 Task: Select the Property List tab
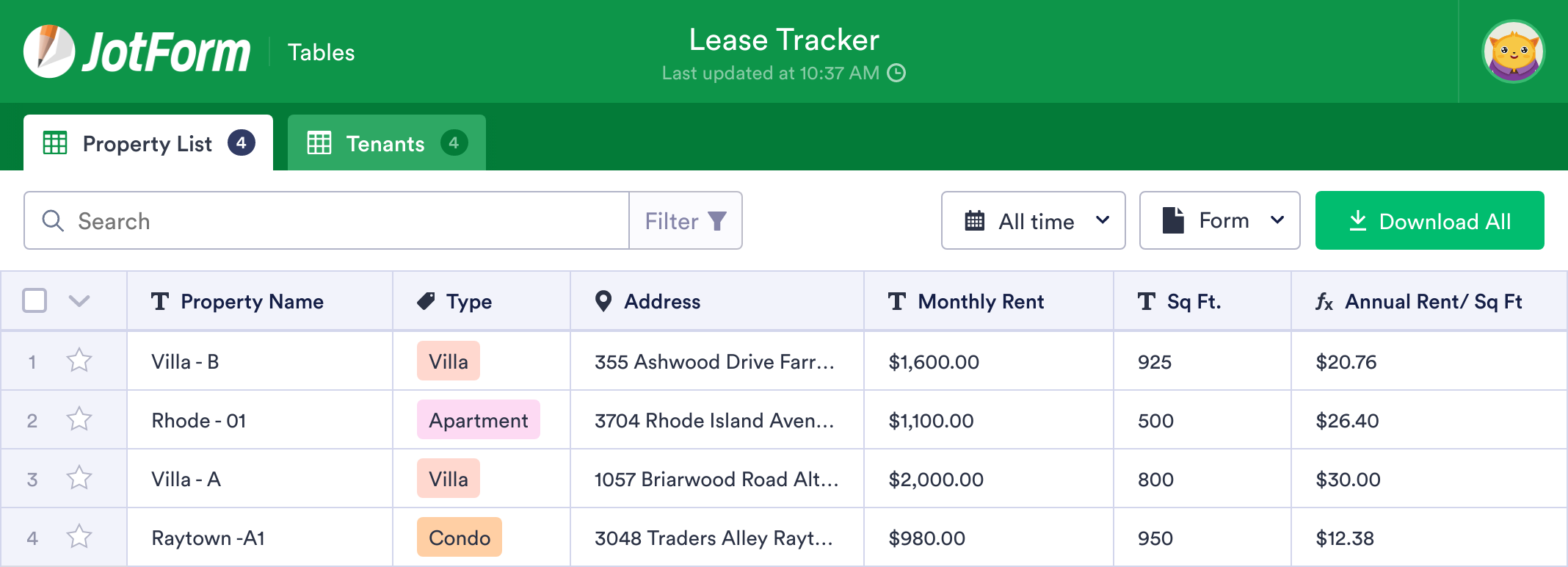(148, 142)
